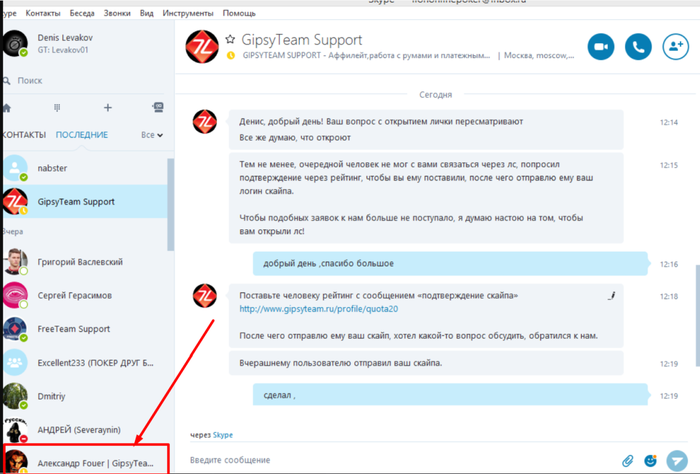Image resolution: width=700 pixels, height=474 pixels.
Task: Open the gipsyteam.ru/profile/quota20 link
Action: (x=318, y=309)
